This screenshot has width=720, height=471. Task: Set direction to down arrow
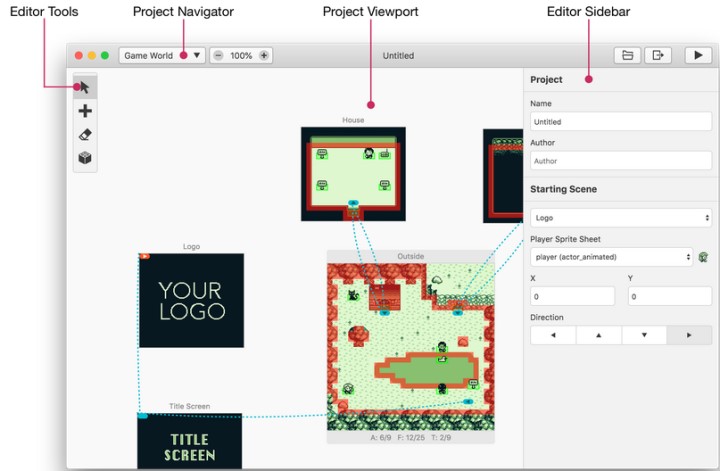point(644,336)
